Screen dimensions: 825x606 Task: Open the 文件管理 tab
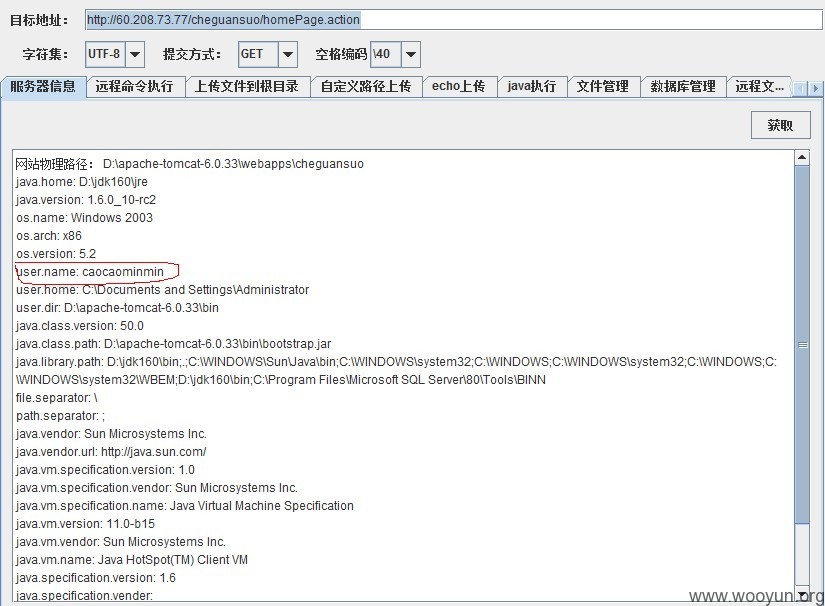pyautogui.click(x=603, y=86)
